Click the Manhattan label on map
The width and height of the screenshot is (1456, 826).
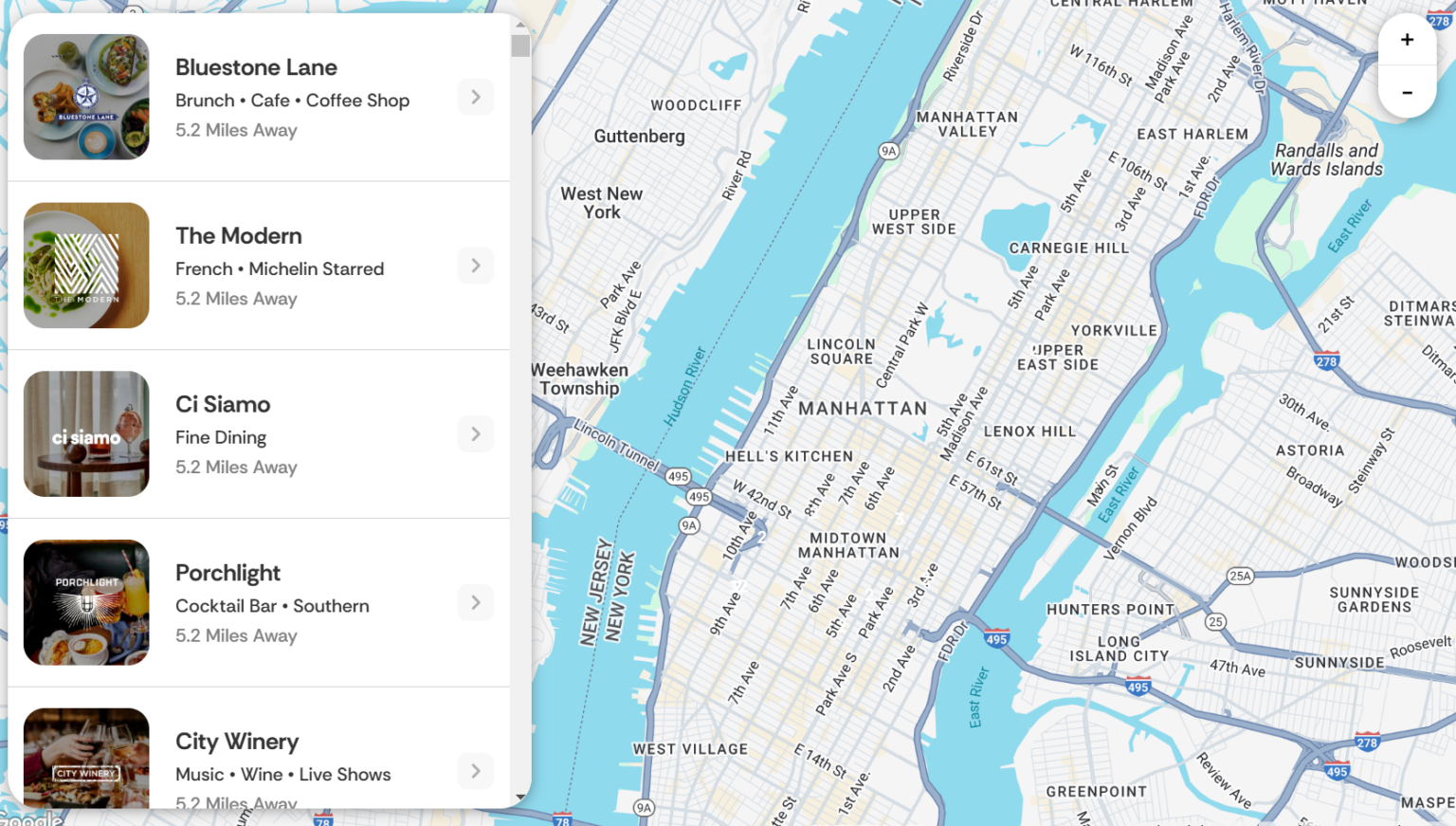click(x=863, y=409)
